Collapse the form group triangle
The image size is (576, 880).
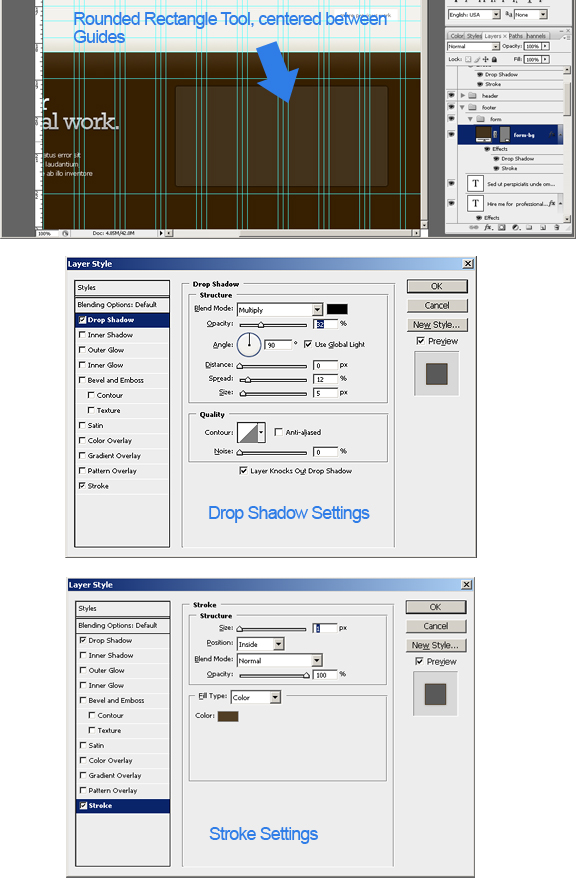click(470, 119)
